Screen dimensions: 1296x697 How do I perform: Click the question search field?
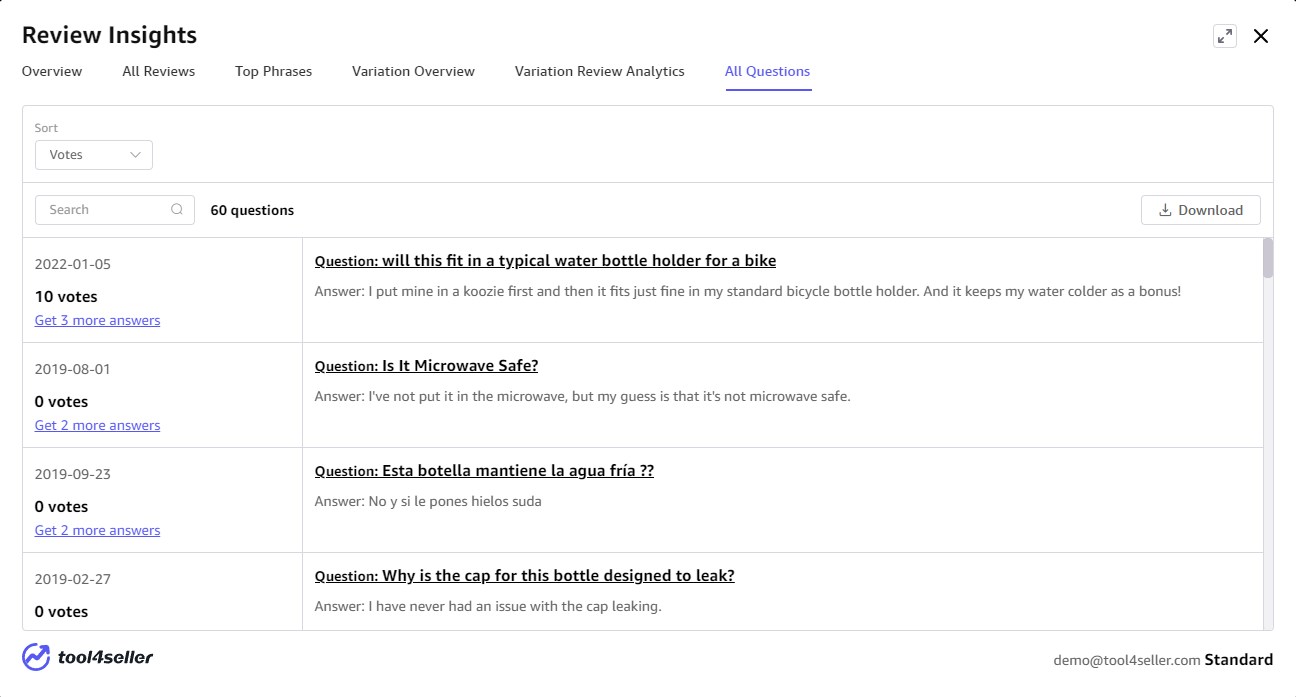(x=115, y=210)
